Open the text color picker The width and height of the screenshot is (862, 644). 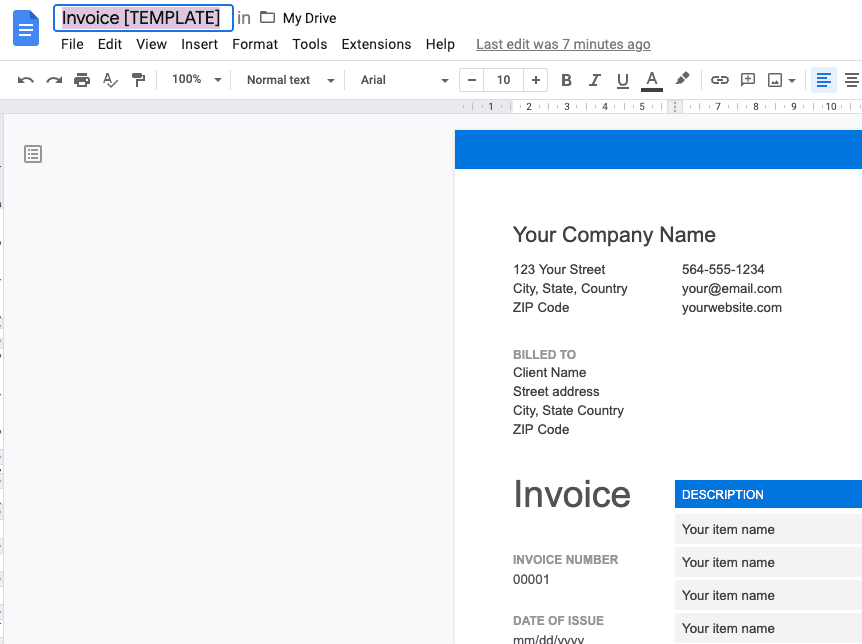click(652, 80)
